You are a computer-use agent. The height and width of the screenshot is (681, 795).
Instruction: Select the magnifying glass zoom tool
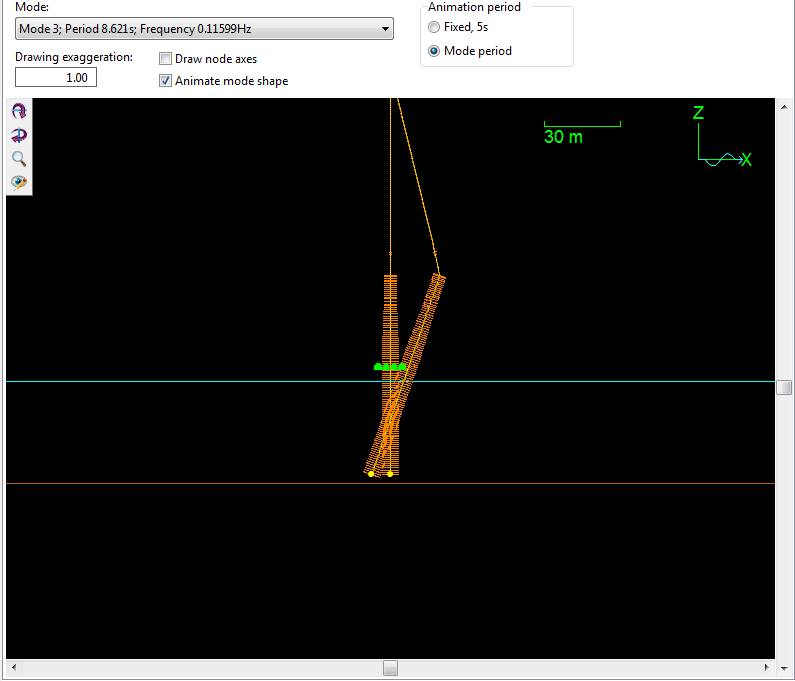click(x=19, y=158)
